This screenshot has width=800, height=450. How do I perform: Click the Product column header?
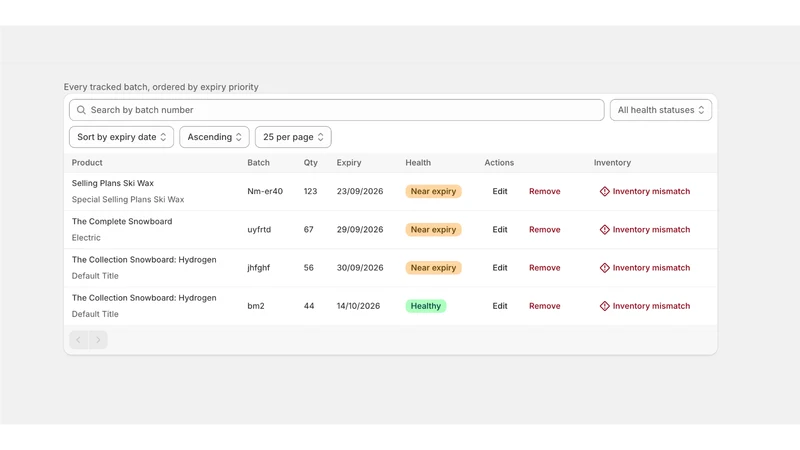tap(87, 163)
